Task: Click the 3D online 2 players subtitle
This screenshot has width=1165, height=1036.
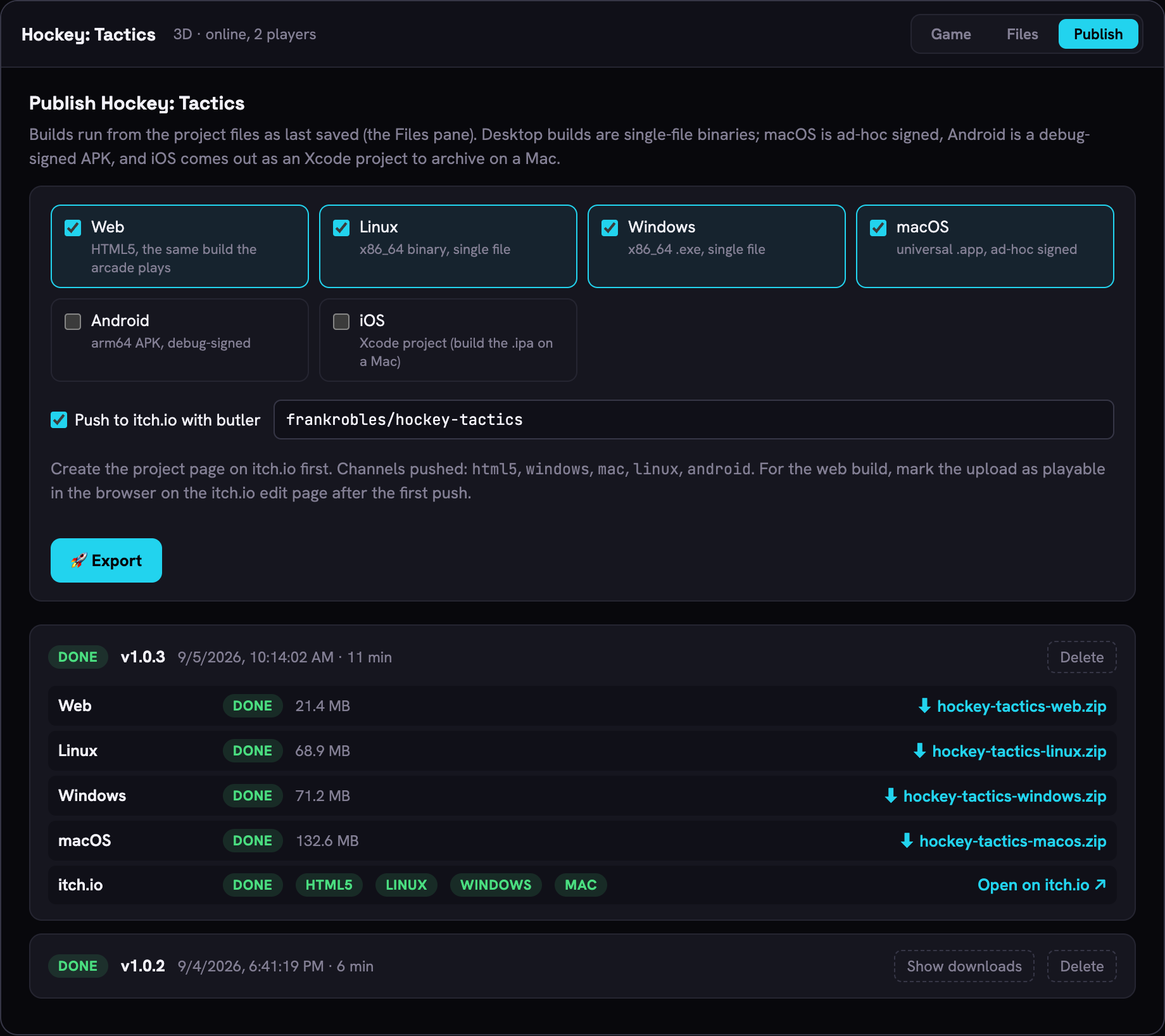Action: 244,34
